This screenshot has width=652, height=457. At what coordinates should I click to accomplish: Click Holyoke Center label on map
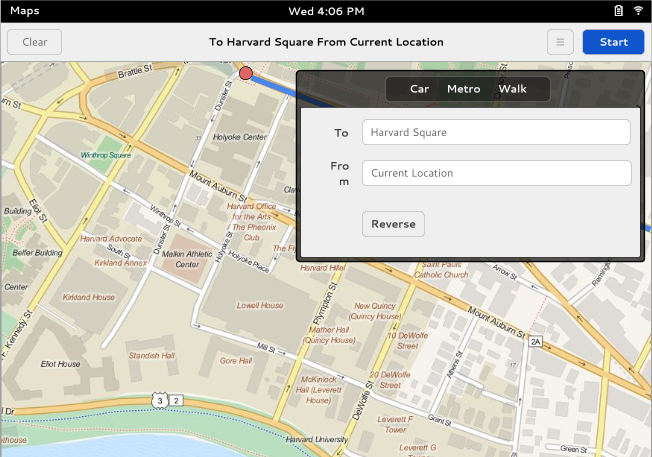[240, 137]
